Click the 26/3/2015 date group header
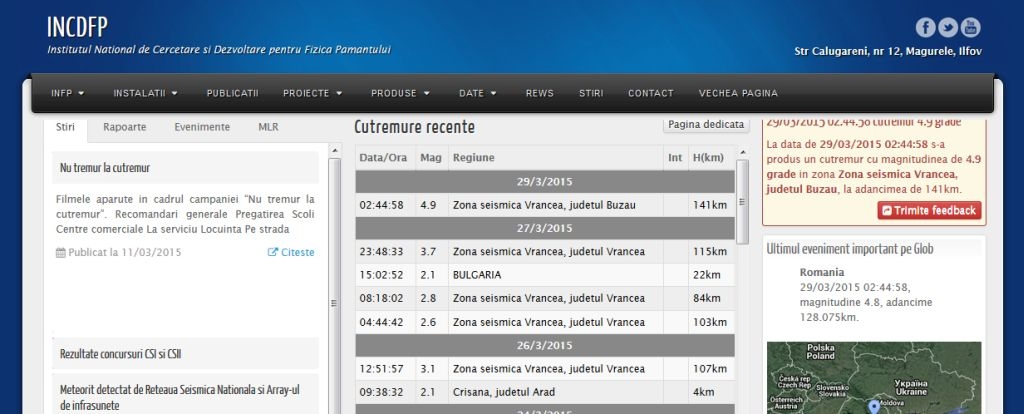Image resolution: width=1024 pixels, height=414 pixels. point(545,345)
